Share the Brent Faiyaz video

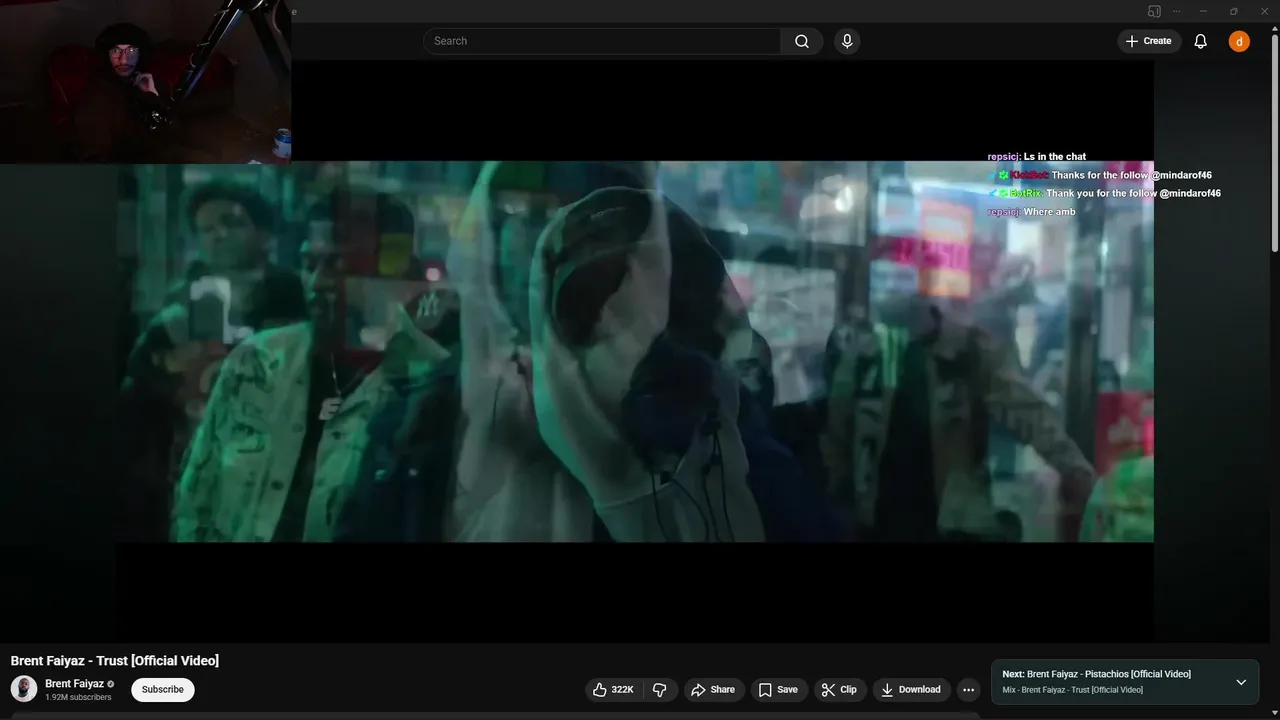[713, 689]
